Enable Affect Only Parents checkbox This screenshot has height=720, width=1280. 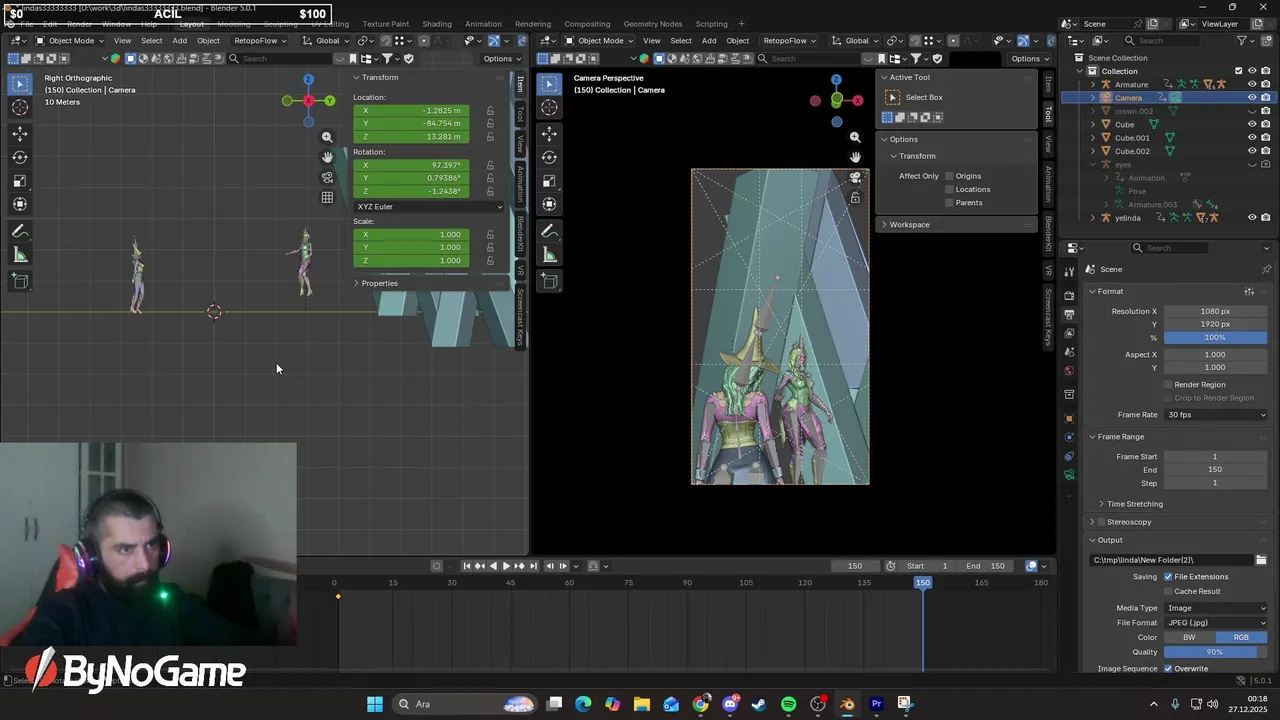tap(949, 203)
